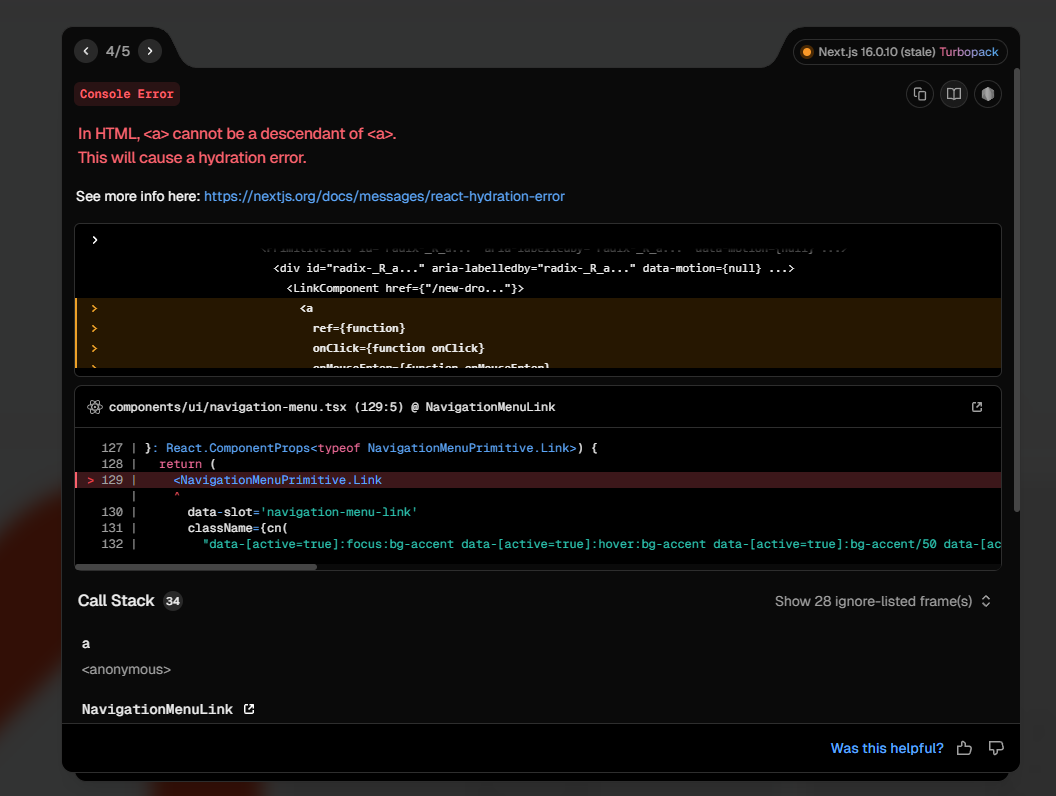
Task: Give thumbs down feedback
Action: coord(995,748)
